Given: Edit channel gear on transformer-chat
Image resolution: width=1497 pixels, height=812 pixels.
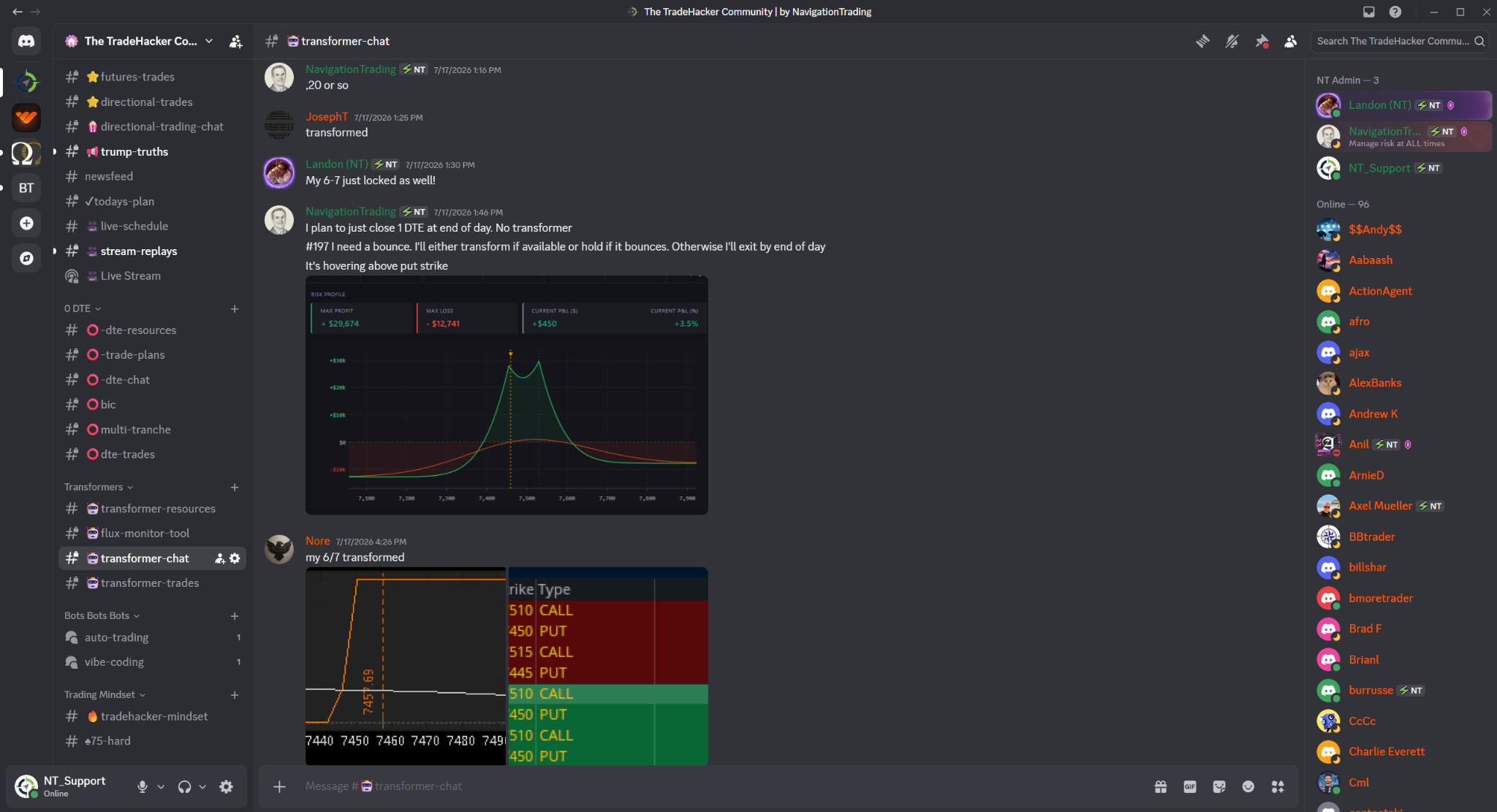Looking at the screenshot, I should (x=235, y=558).
